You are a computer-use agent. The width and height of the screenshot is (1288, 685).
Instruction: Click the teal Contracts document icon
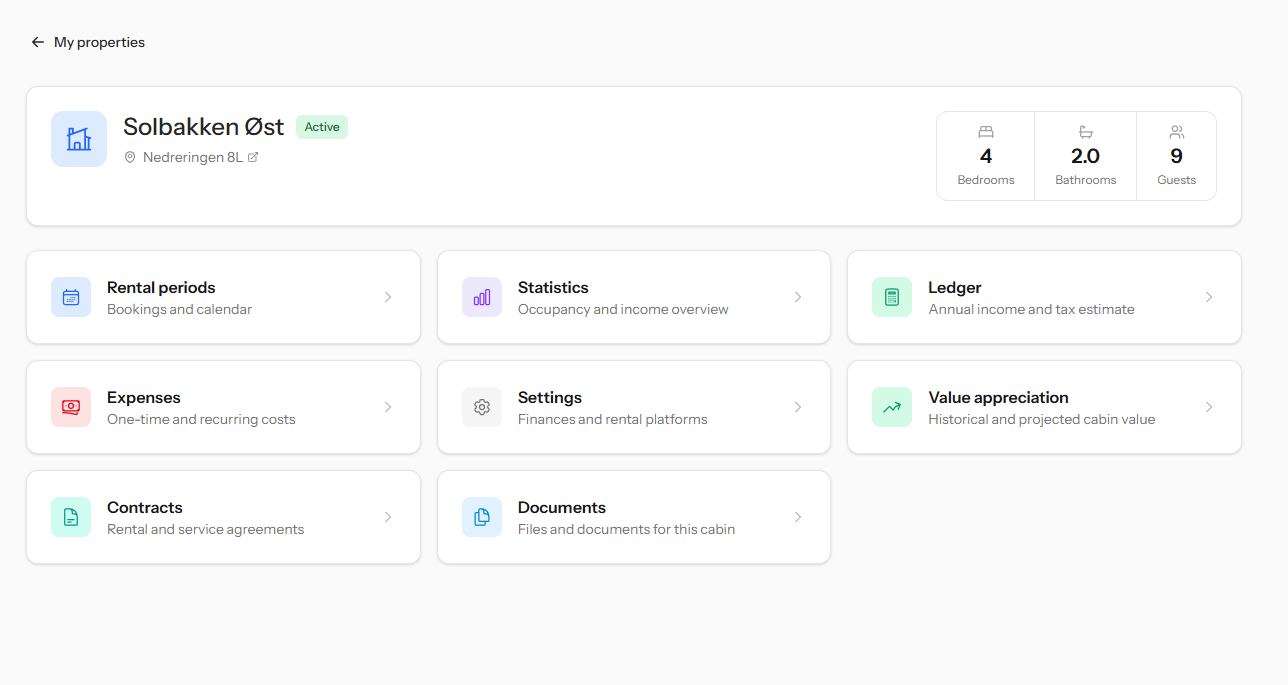(71, 517)
